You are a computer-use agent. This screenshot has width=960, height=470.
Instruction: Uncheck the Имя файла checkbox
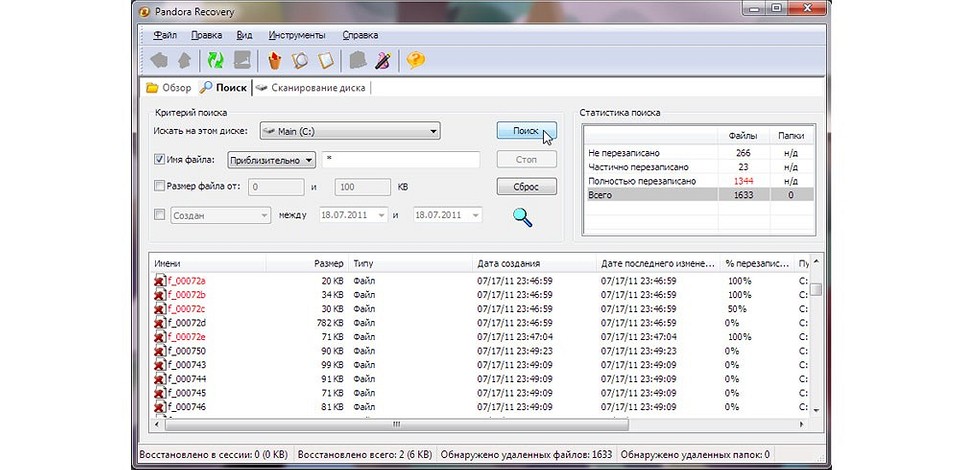click(x=160, y=159)
